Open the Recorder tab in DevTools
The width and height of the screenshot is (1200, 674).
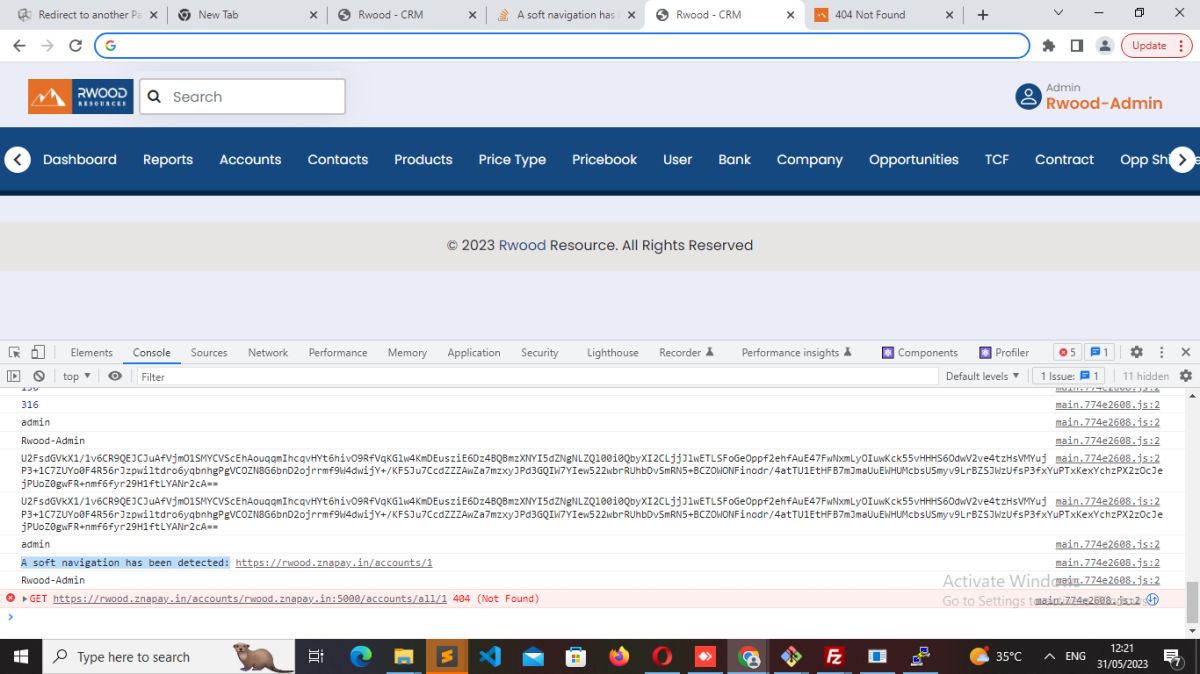(686, 352)
